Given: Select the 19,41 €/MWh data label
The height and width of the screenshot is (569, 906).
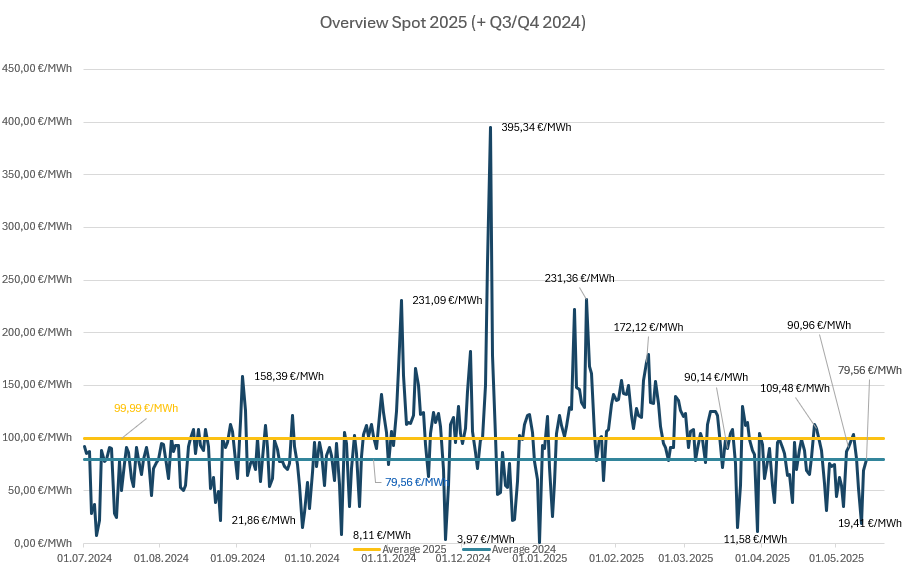Looking at the screenshot, I should pos(870,523).
